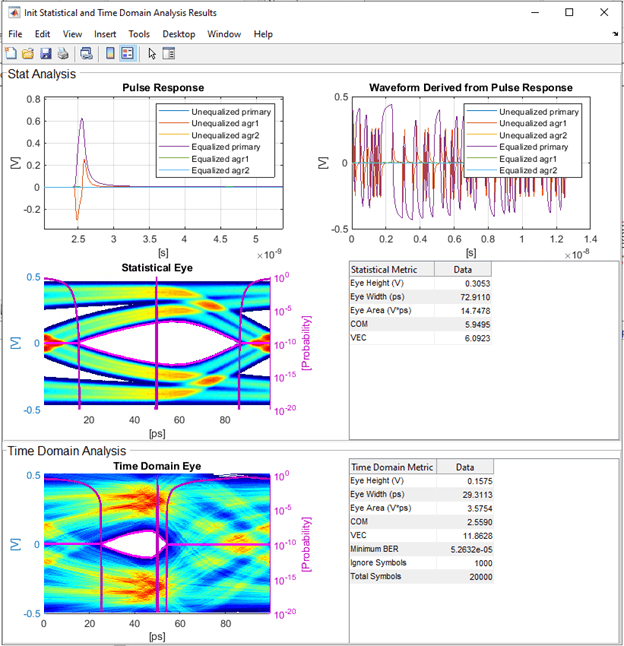Viewport: 624px width, 646px height.
Task: Toggle the Insert Legend toolbar button
Action: pos(127,53)
